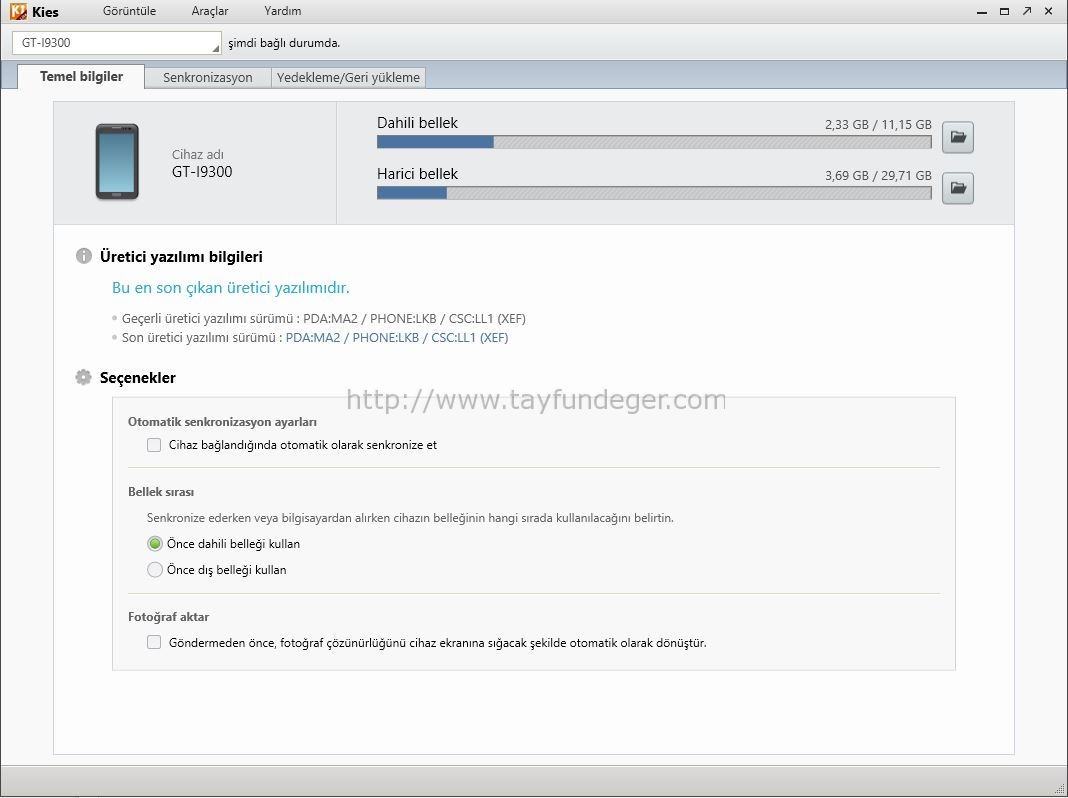Minimize the Kies window

click(981, 12)
